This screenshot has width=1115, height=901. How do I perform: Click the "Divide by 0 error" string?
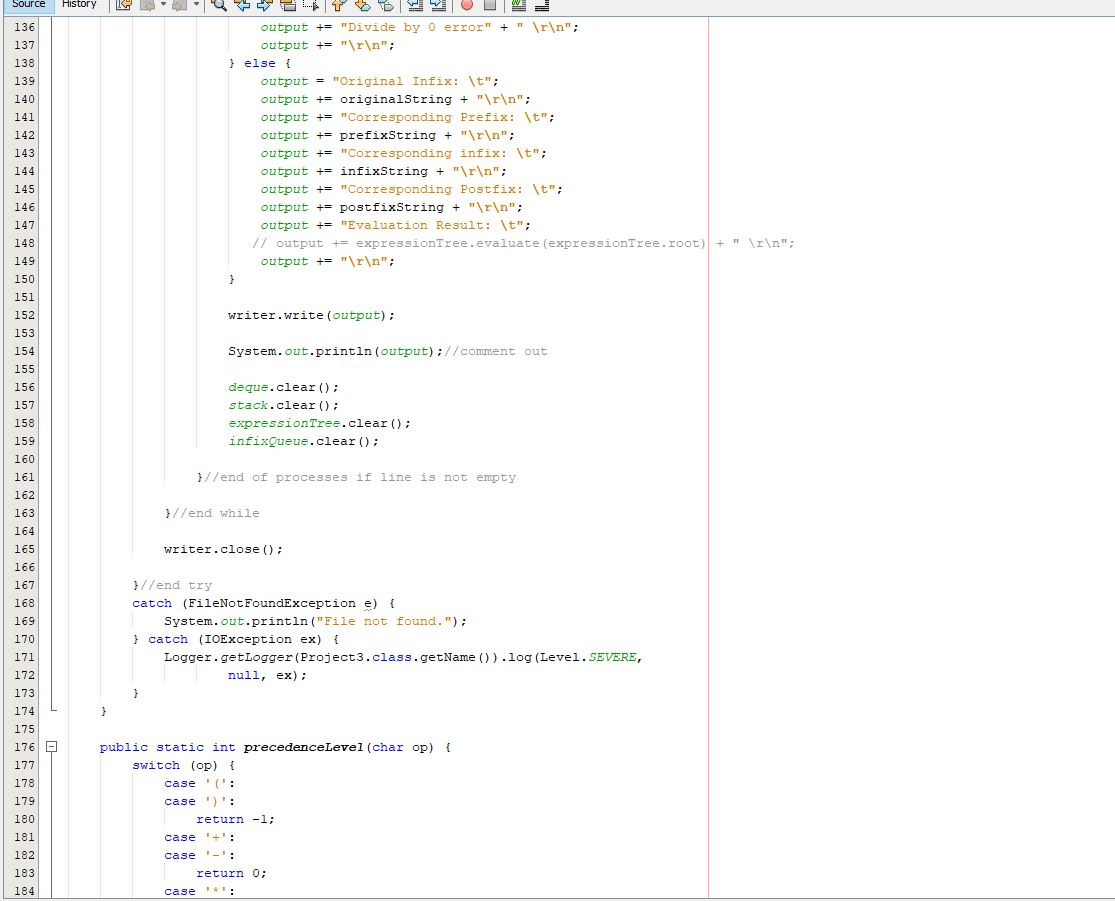click(x=415, y=27)
